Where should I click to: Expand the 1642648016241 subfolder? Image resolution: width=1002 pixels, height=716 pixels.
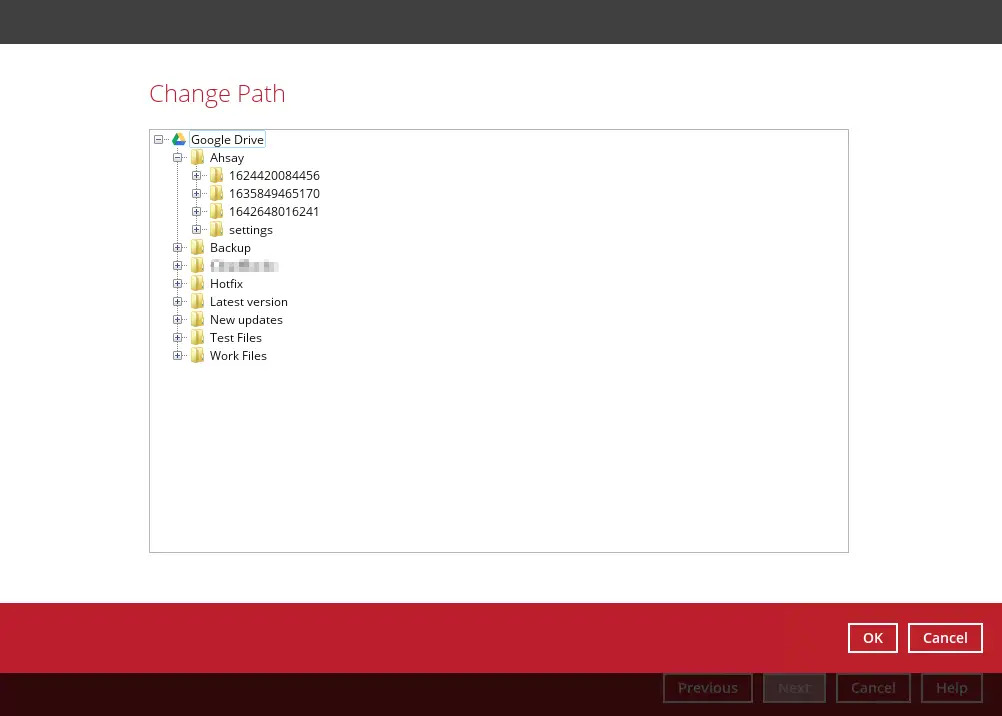tap(197, 212)
